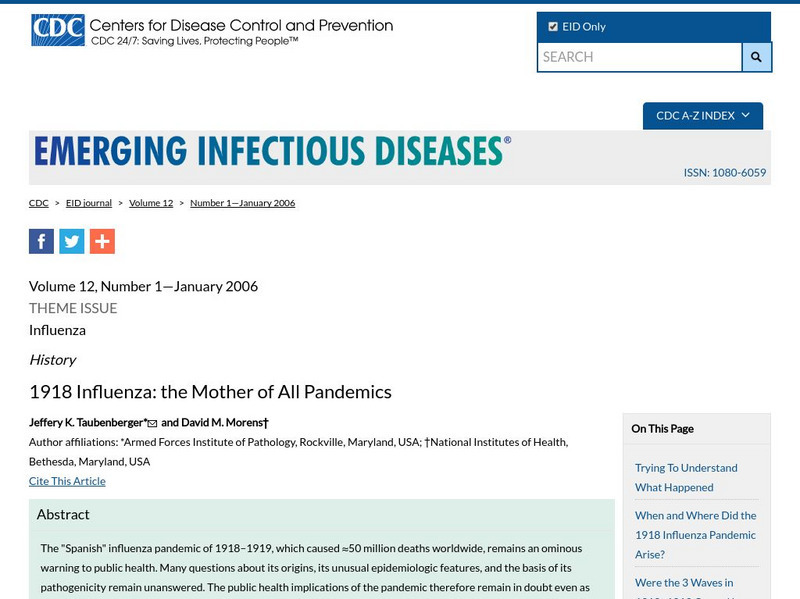Click inside the Search text field
The image size is (800, 599).
coord(639,57)
